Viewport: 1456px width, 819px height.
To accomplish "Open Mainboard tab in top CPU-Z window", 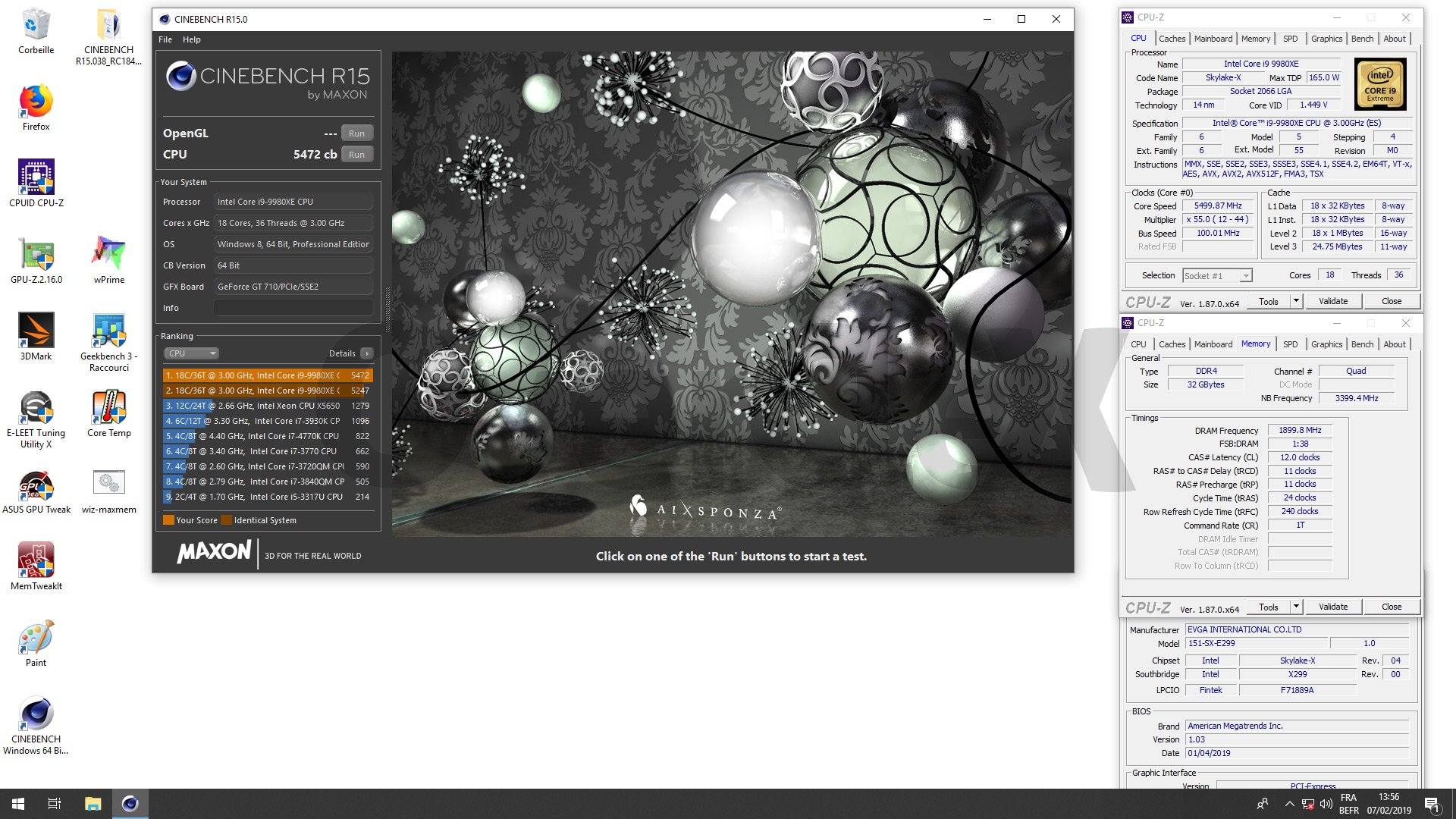I will click(1213, 39).
